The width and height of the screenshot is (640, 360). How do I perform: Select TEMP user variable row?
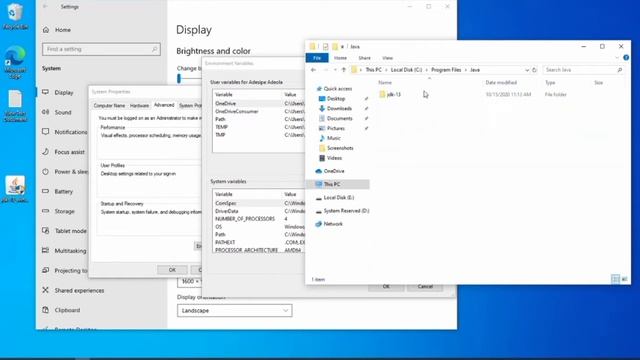[x=259, y=127]
